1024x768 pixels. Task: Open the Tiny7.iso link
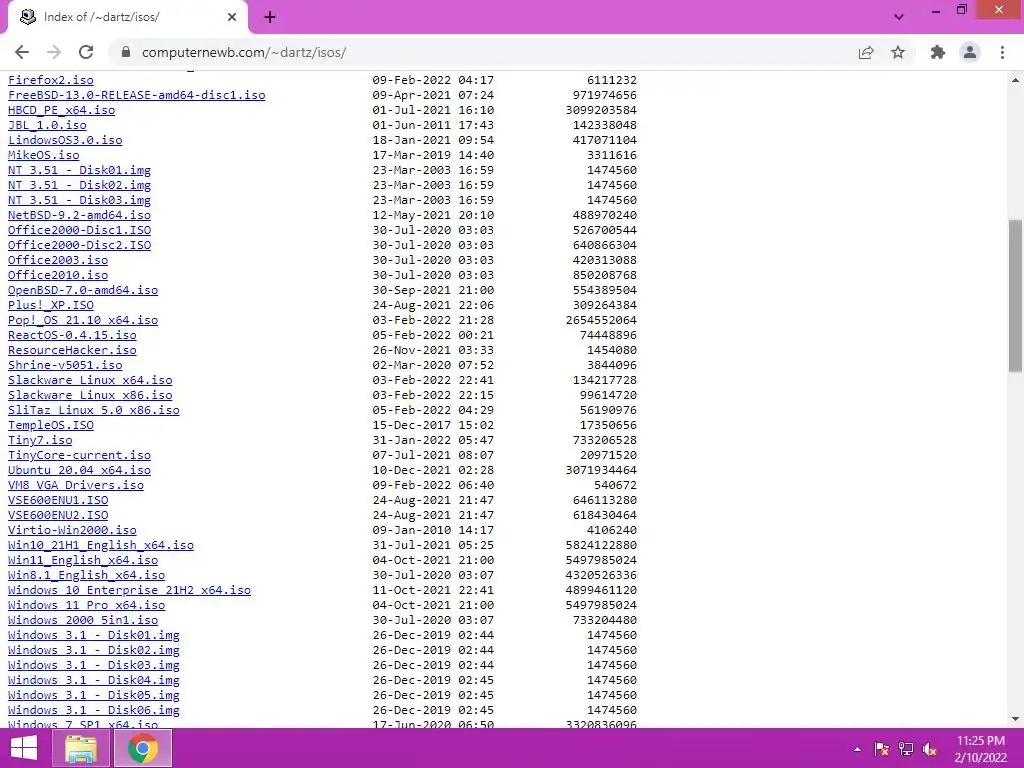pos(40,440)
